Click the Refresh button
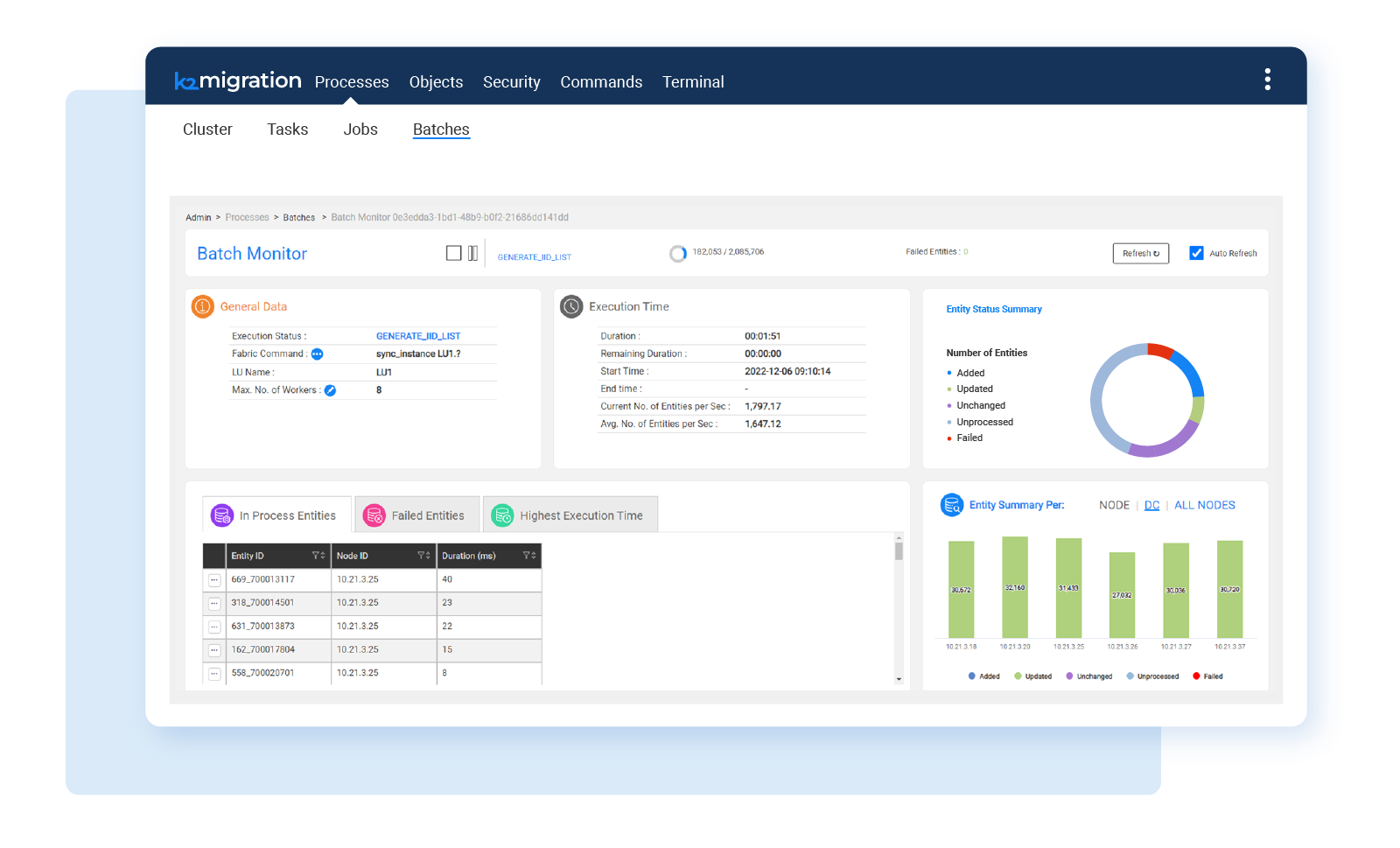1400x848 pixels. [x=1140, y=253]
